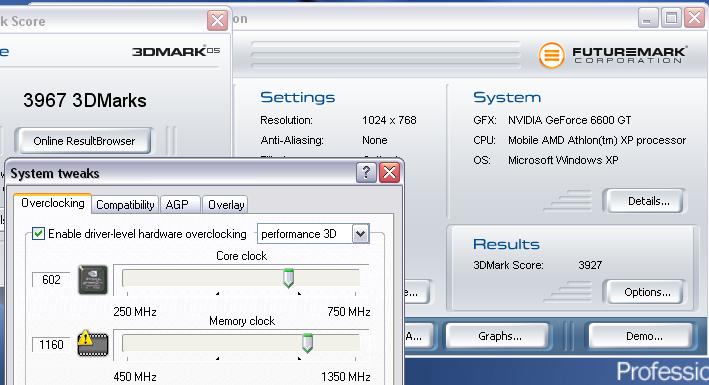Click the 1350 MHz memory clock maximum label
The height and width of the screenshot is (385, 709).
tap(346, 376)
